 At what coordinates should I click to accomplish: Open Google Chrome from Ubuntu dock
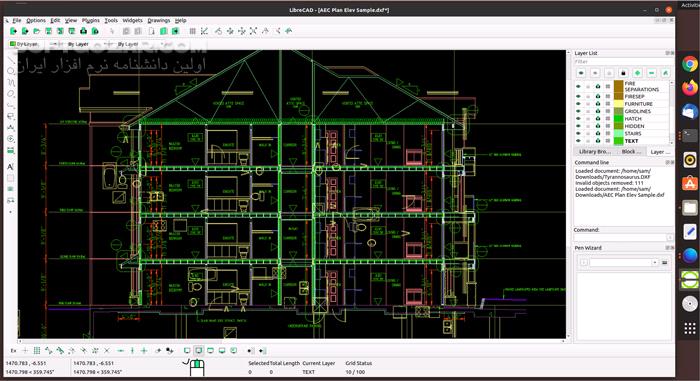690,64
